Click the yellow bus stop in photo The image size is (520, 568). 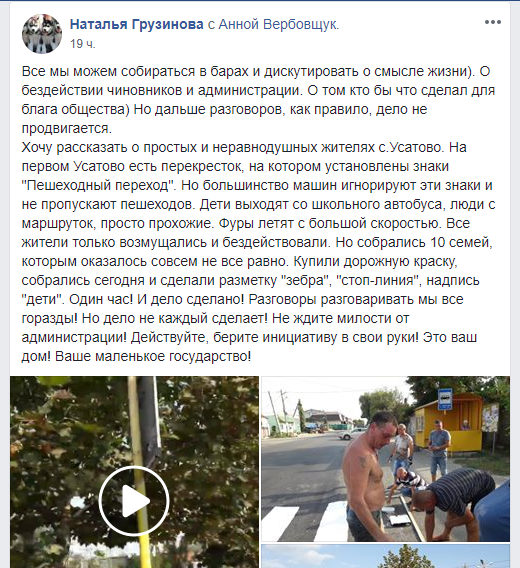(450, 421)
